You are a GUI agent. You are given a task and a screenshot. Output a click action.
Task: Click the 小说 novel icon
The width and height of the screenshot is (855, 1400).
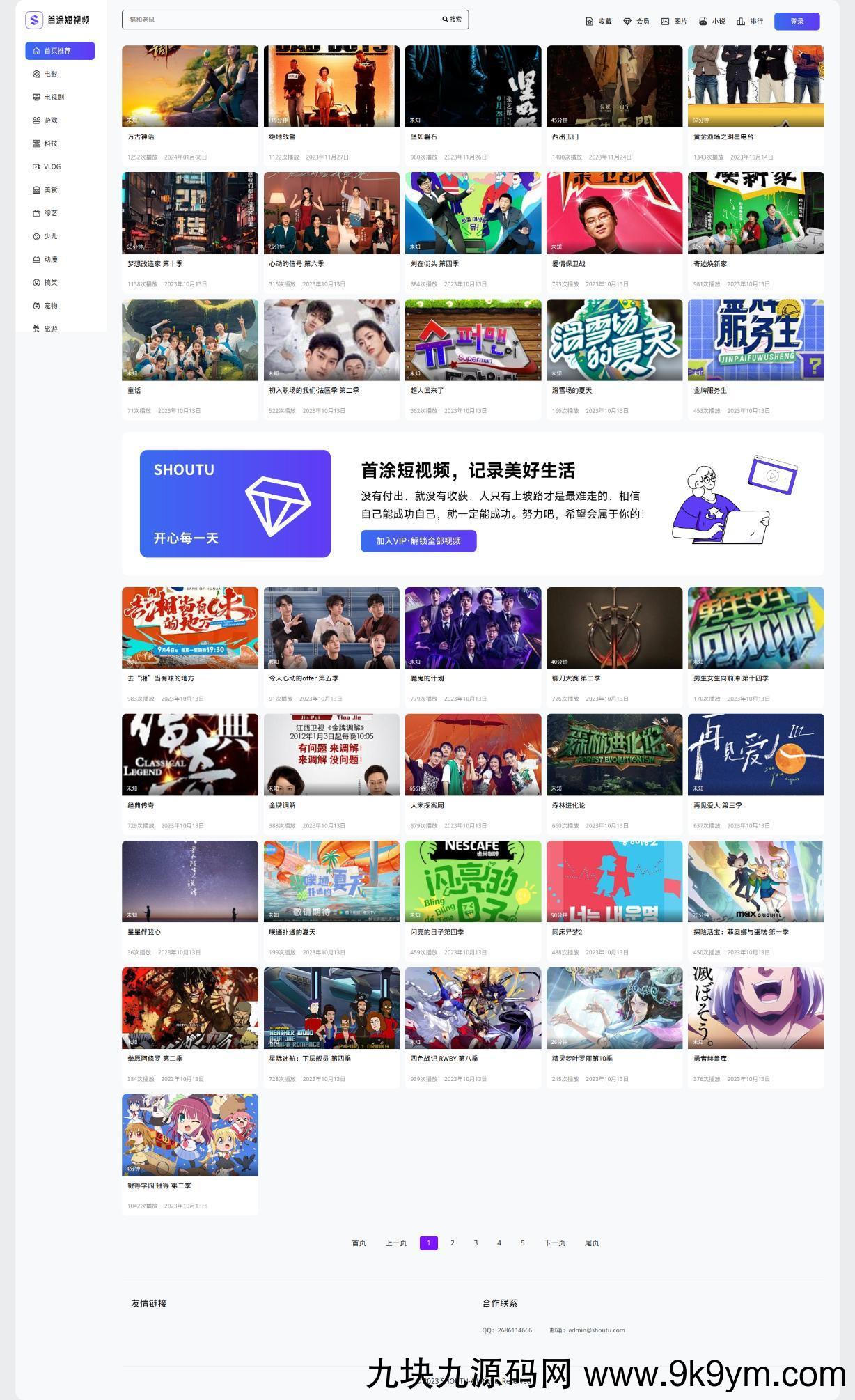click(703, 22)
